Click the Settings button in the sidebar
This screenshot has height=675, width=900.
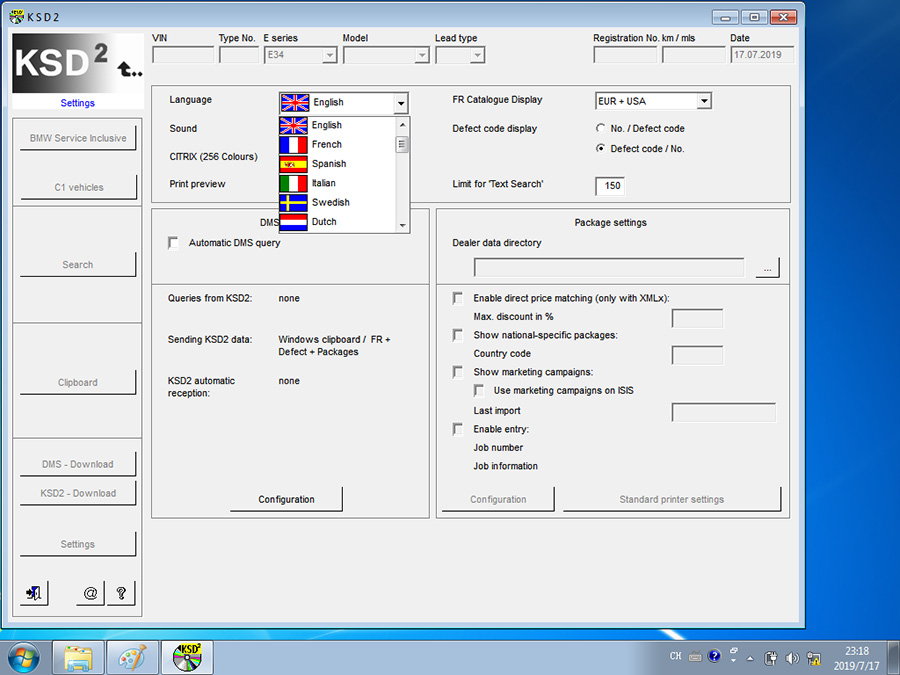78,544
